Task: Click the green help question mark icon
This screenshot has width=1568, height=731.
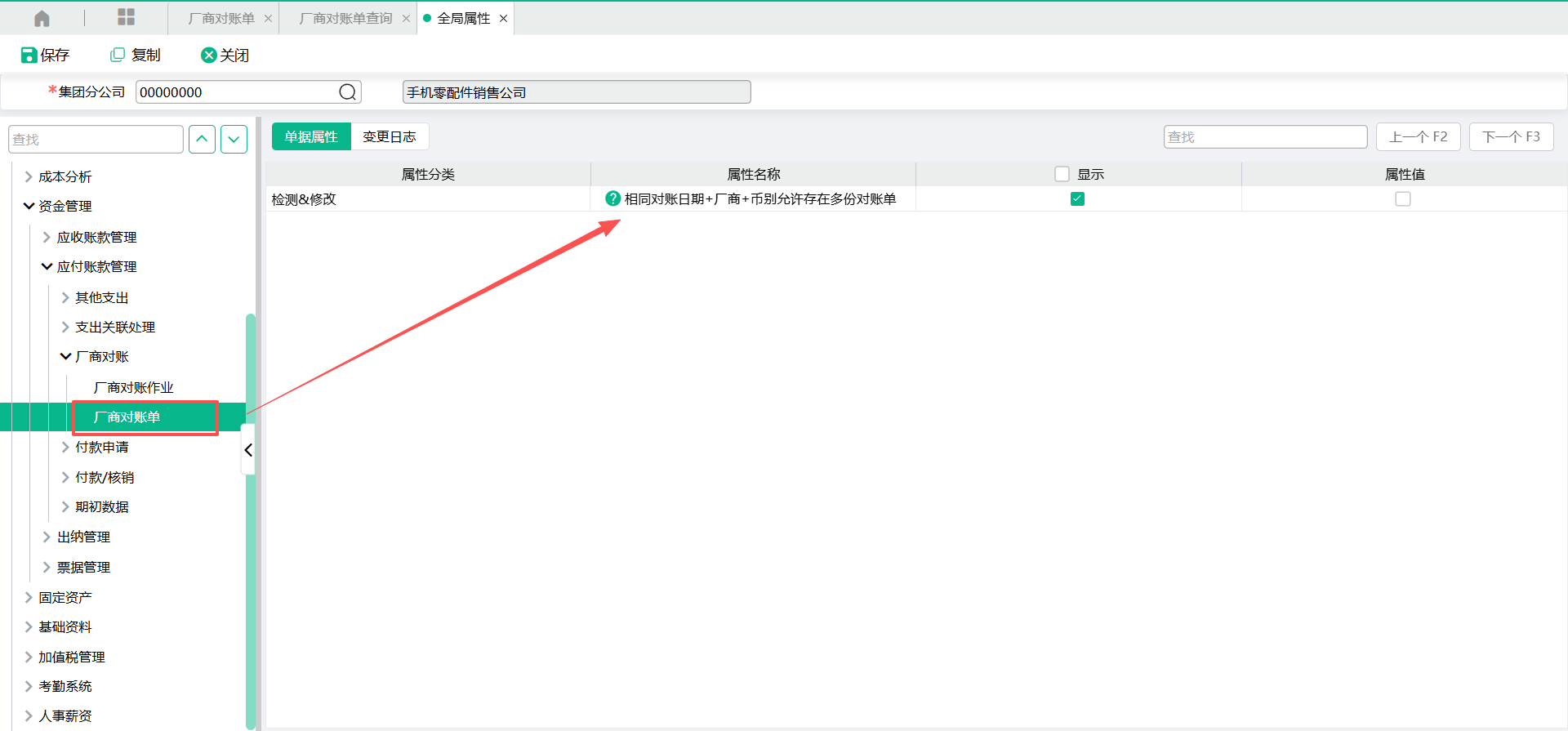Action: tap(612, 198)
